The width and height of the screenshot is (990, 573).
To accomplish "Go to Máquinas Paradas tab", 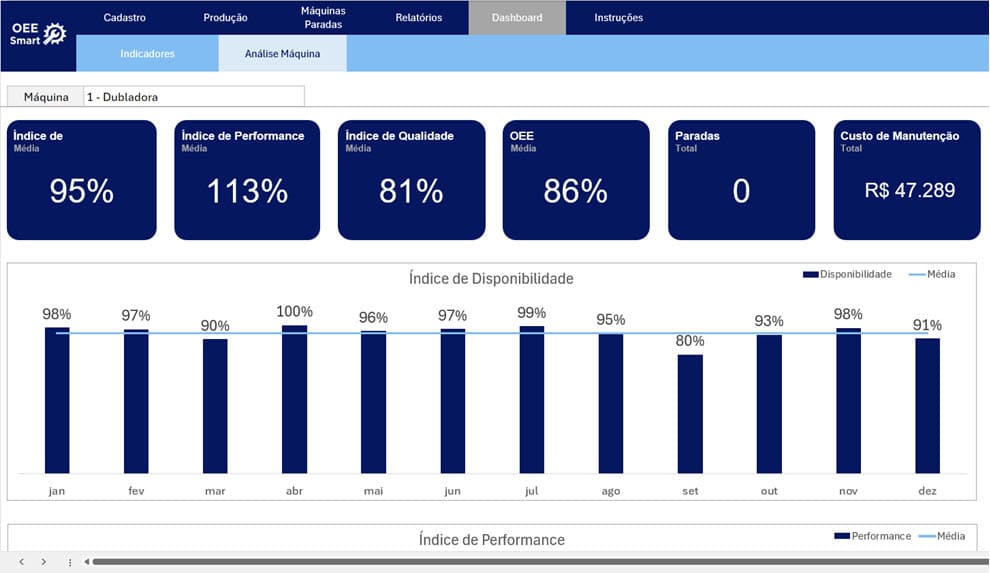I will coord(323,18).
